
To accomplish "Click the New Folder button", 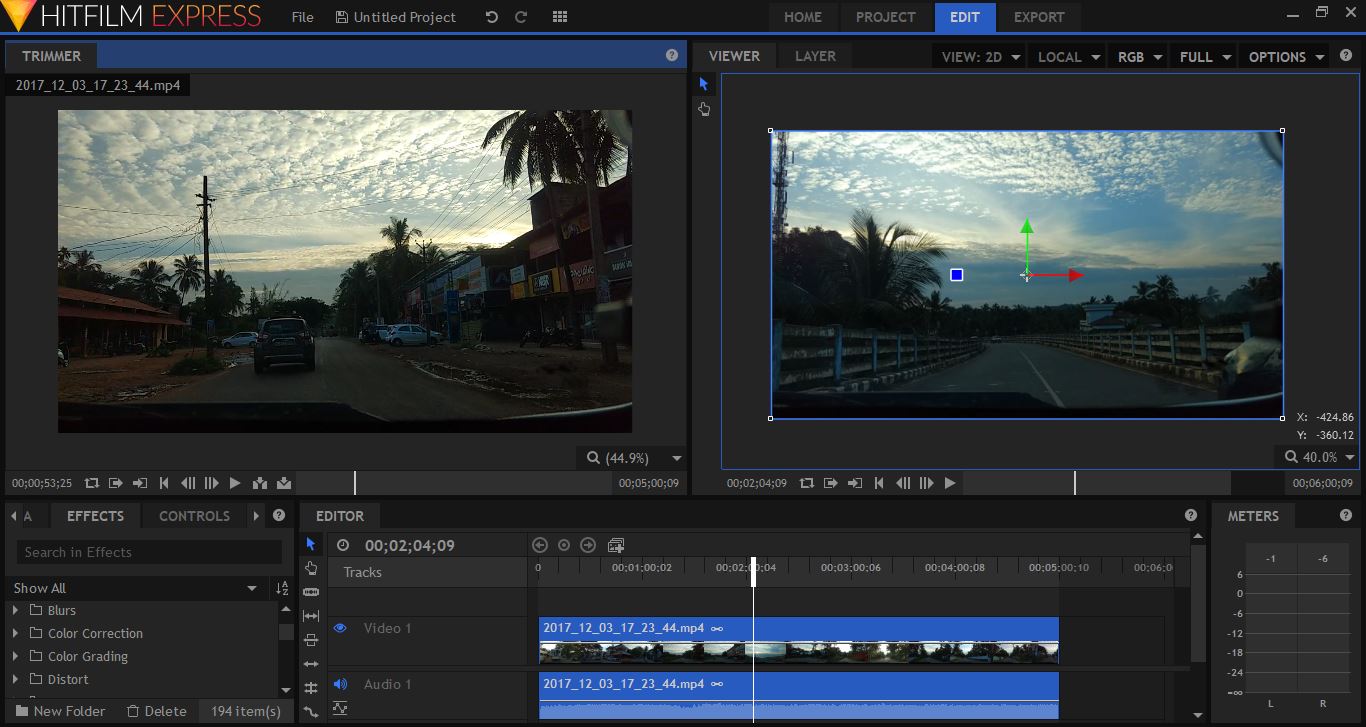I will pos(59,711).
